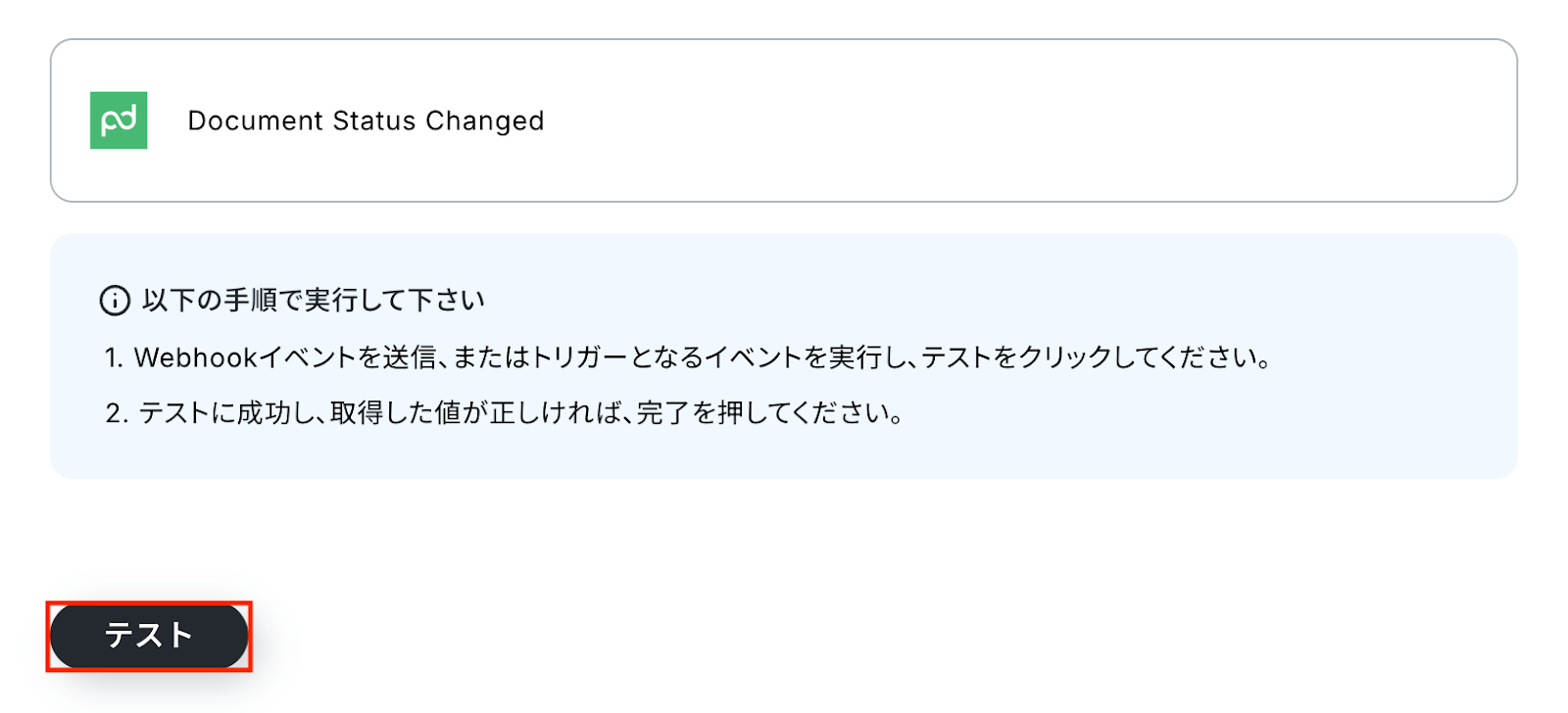Click the heading 以下の手順で実行して下さい

[x=314, y=300]
